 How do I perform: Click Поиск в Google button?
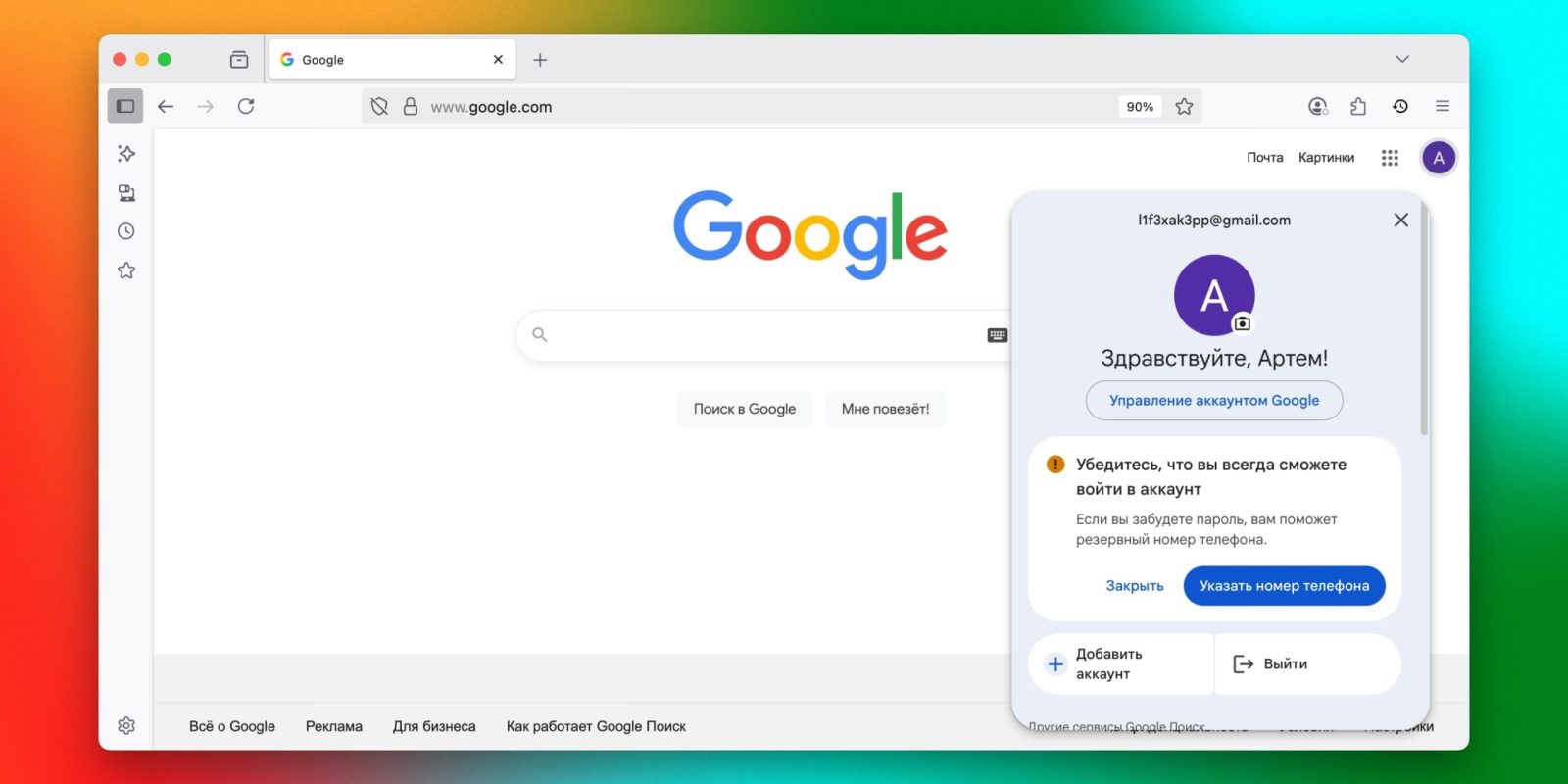click(x=745, y=409)
